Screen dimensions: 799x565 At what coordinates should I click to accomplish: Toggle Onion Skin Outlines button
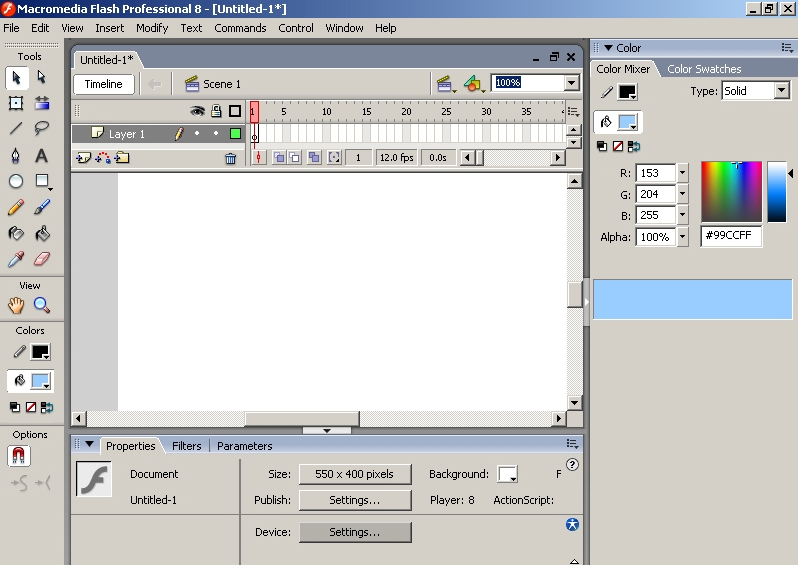click(x=295, y=157)
